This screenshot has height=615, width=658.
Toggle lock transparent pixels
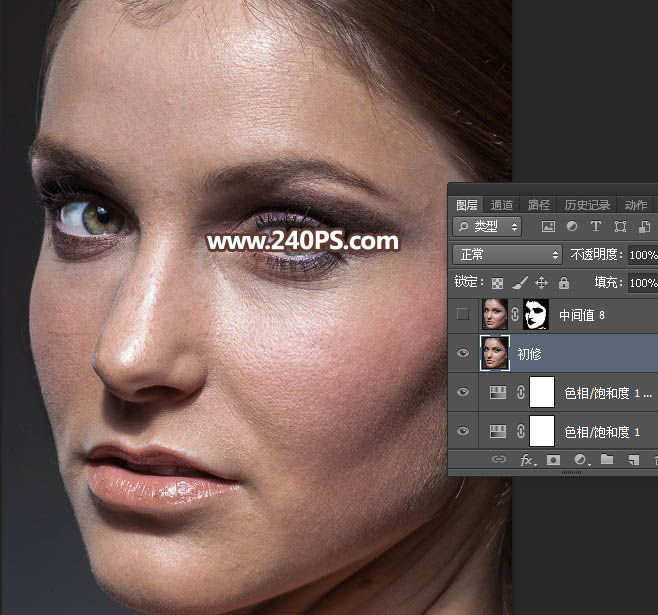point(499,283)
